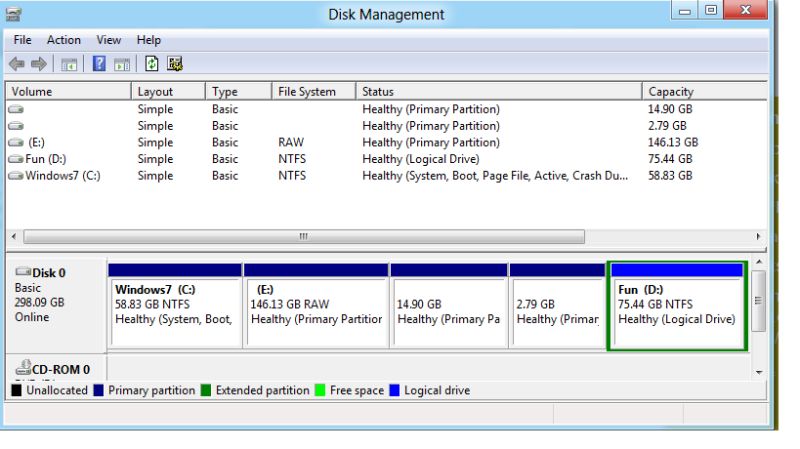Select the 2.79 GB partition block on Disk 0

pos(558,306)
